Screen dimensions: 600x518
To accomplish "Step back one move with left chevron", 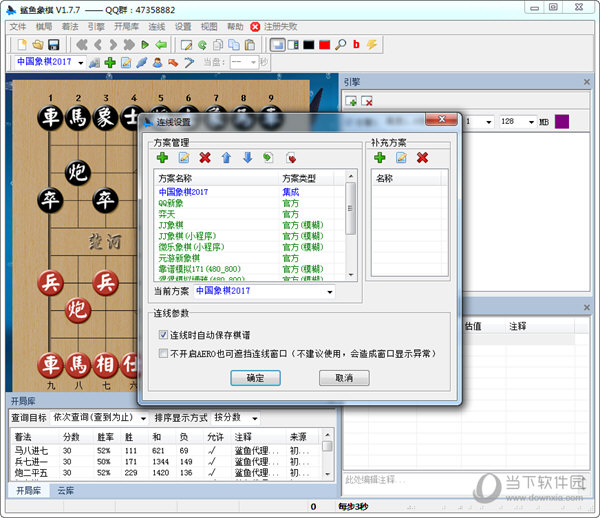I will tap(98, 45).
